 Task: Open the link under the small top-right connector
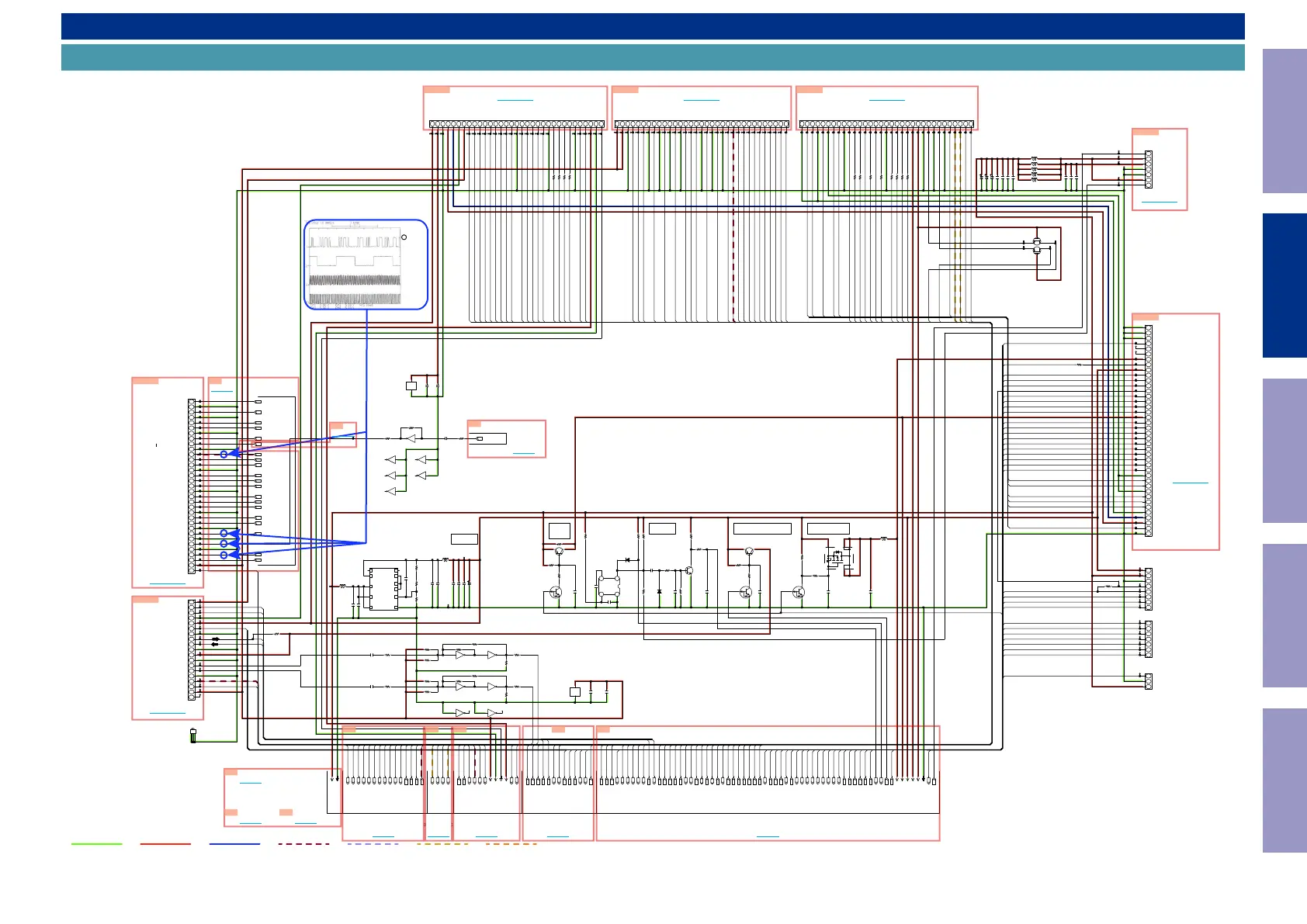coord(1160,202)
